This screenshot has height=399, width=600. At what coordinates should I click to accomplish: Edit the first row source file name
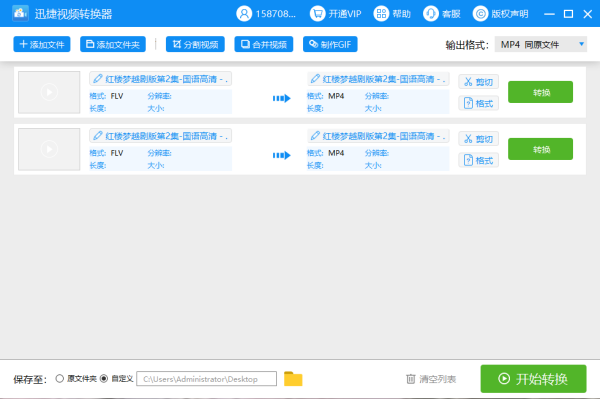click(160, 79)
